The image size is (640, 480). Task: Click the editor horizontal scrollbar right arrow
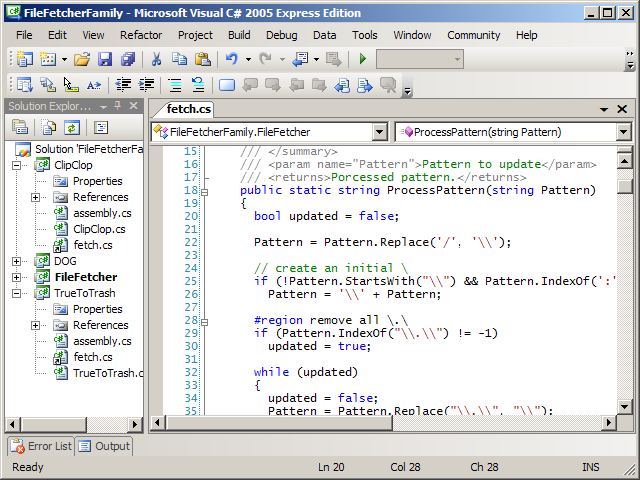point(609,423)
